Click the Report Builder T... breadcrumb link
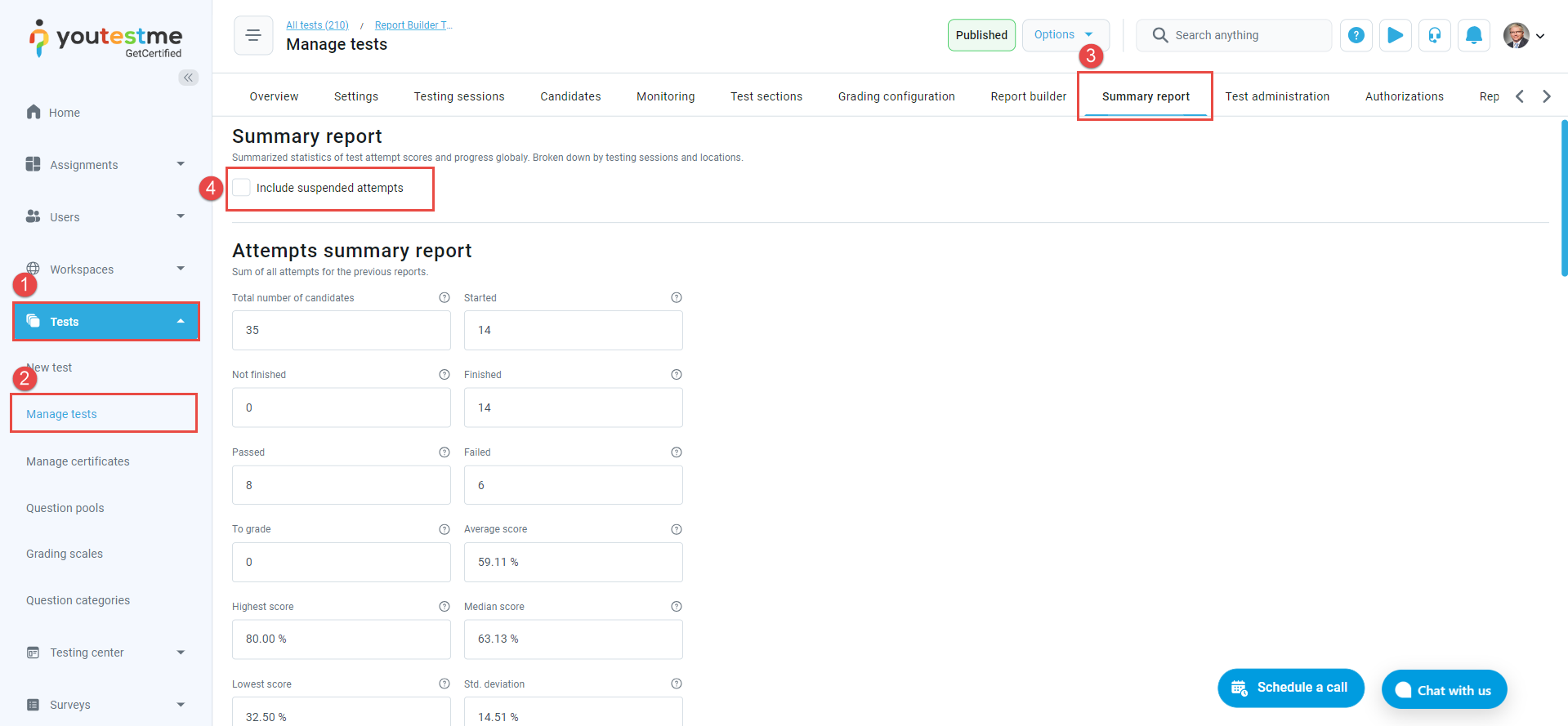 [x=413, y=25]
